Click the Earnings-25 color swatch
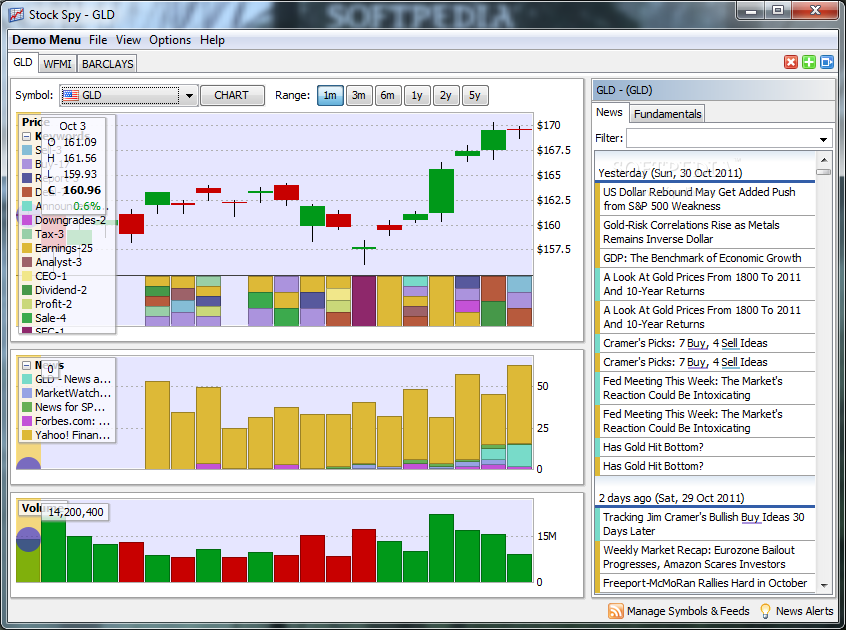Screen dimensions: 846x630 [x=27, y=248]
